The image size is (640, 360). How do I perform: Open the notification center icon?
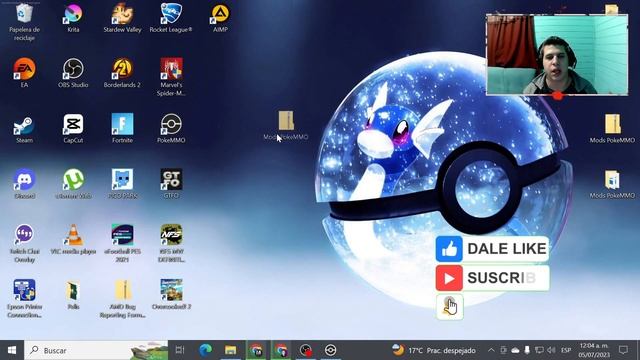coord(623,350)
